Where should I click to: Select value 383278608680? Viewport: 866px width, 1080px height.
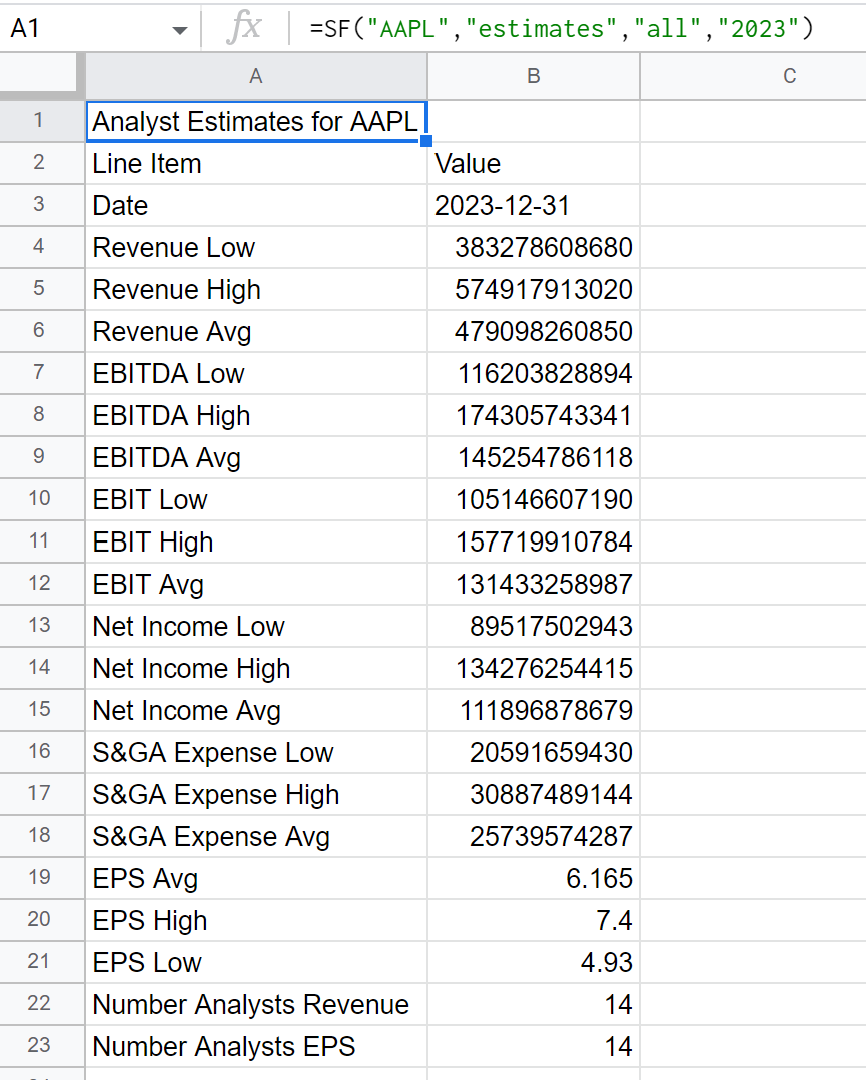[x=533, y=247]
